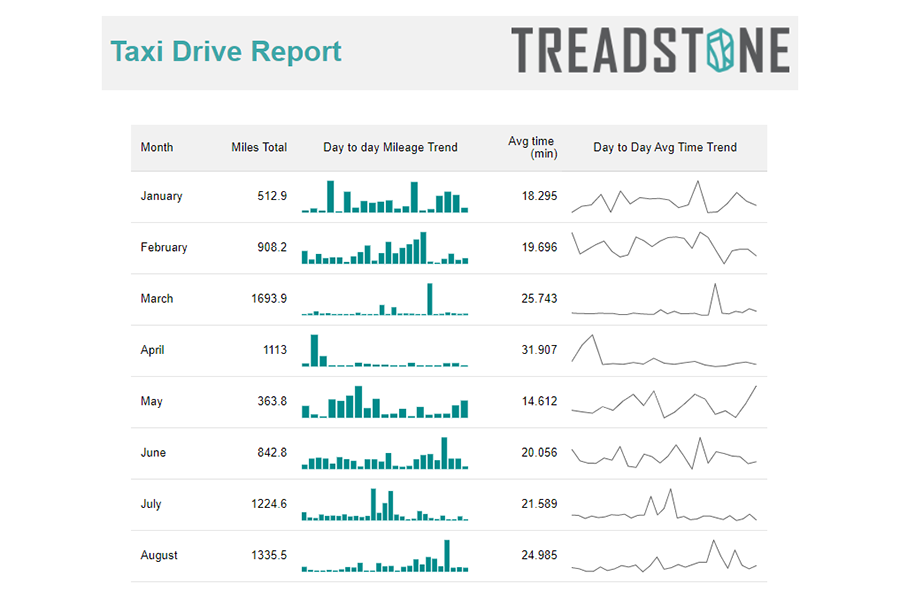Click the 14.612 average time value

coord(539,401)
